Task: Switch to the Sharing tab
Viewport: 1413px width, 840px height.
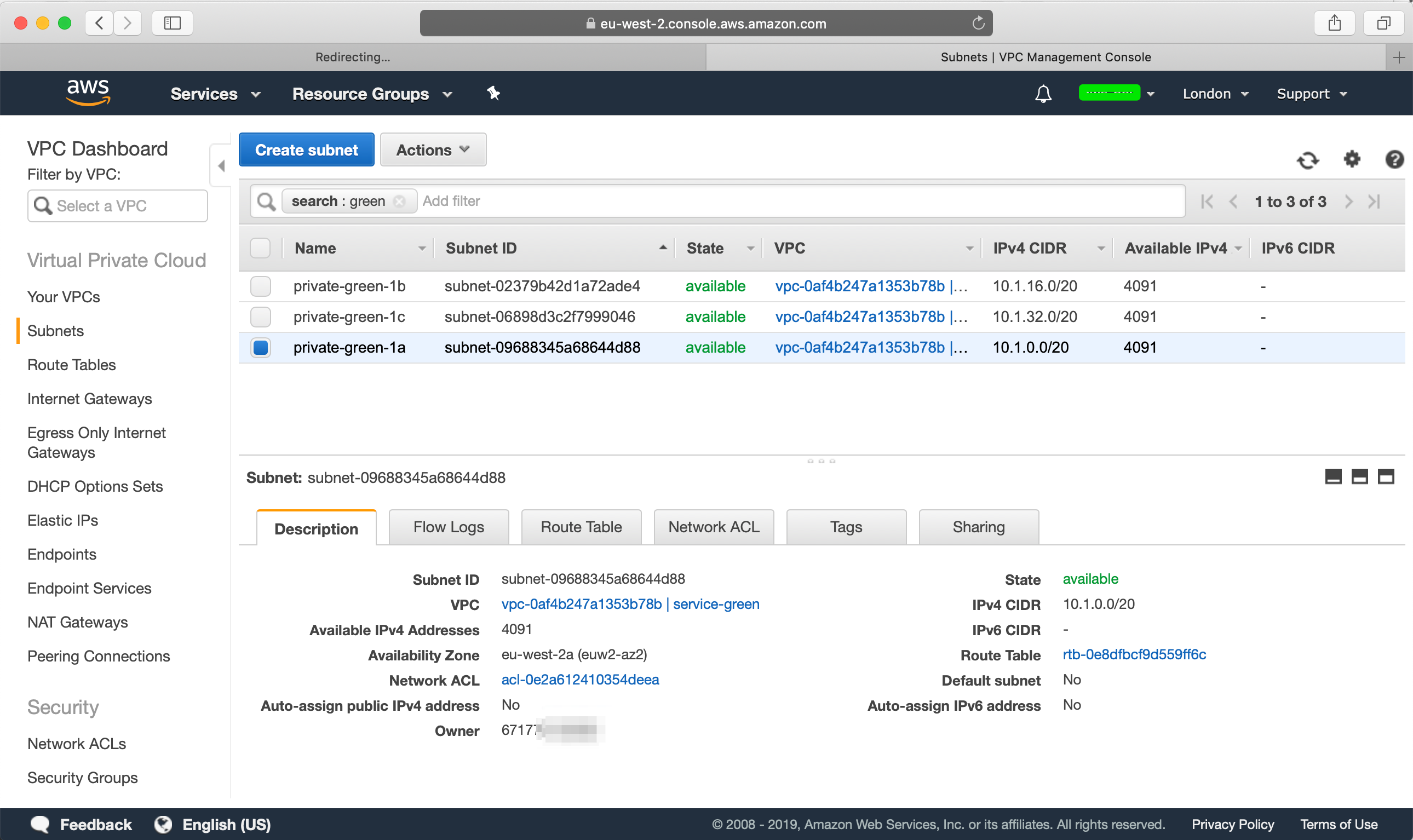Action: point(978,527)
